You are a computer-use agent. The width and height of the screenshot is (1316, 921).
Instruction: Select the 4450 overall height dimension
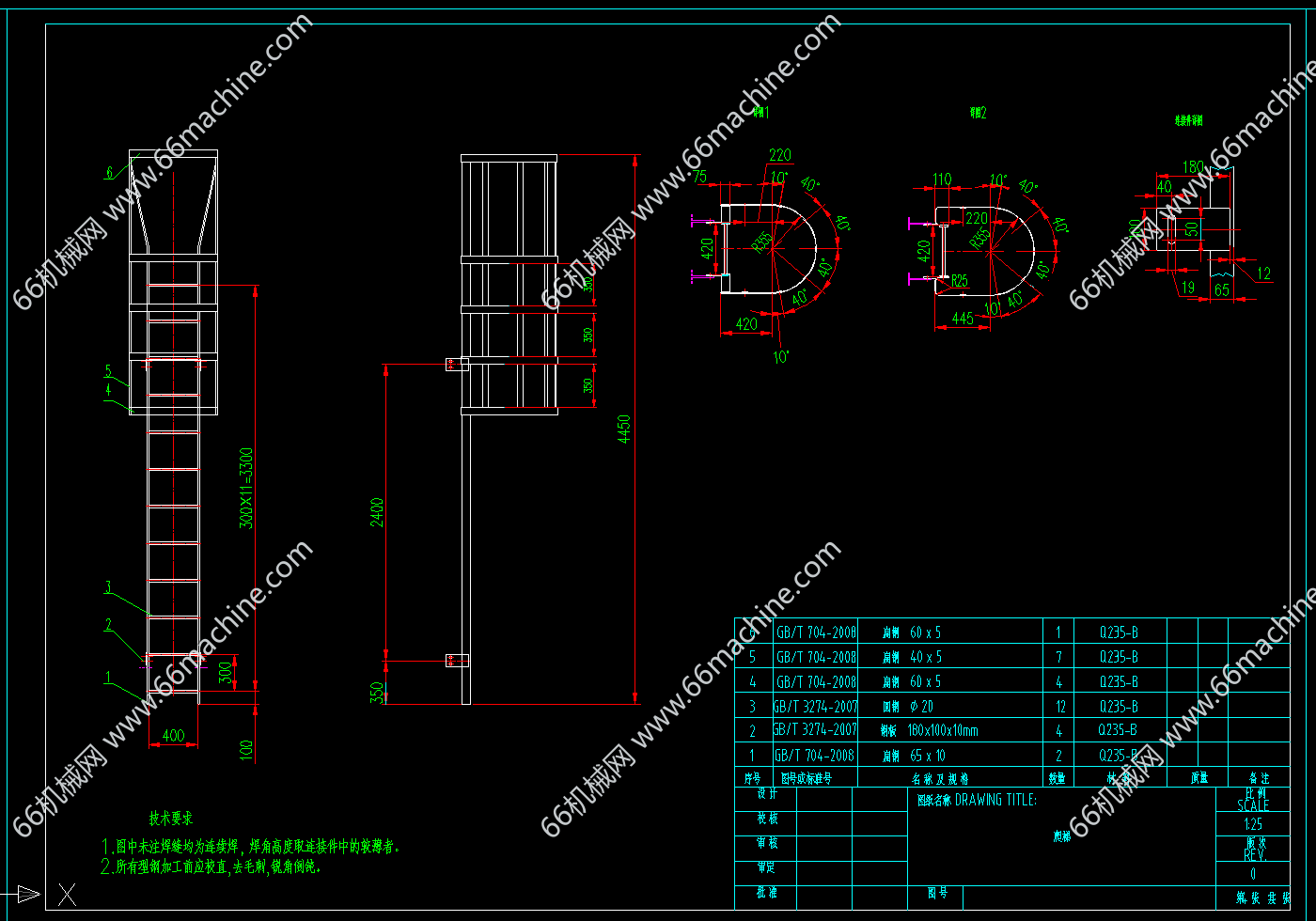(624, 429)
